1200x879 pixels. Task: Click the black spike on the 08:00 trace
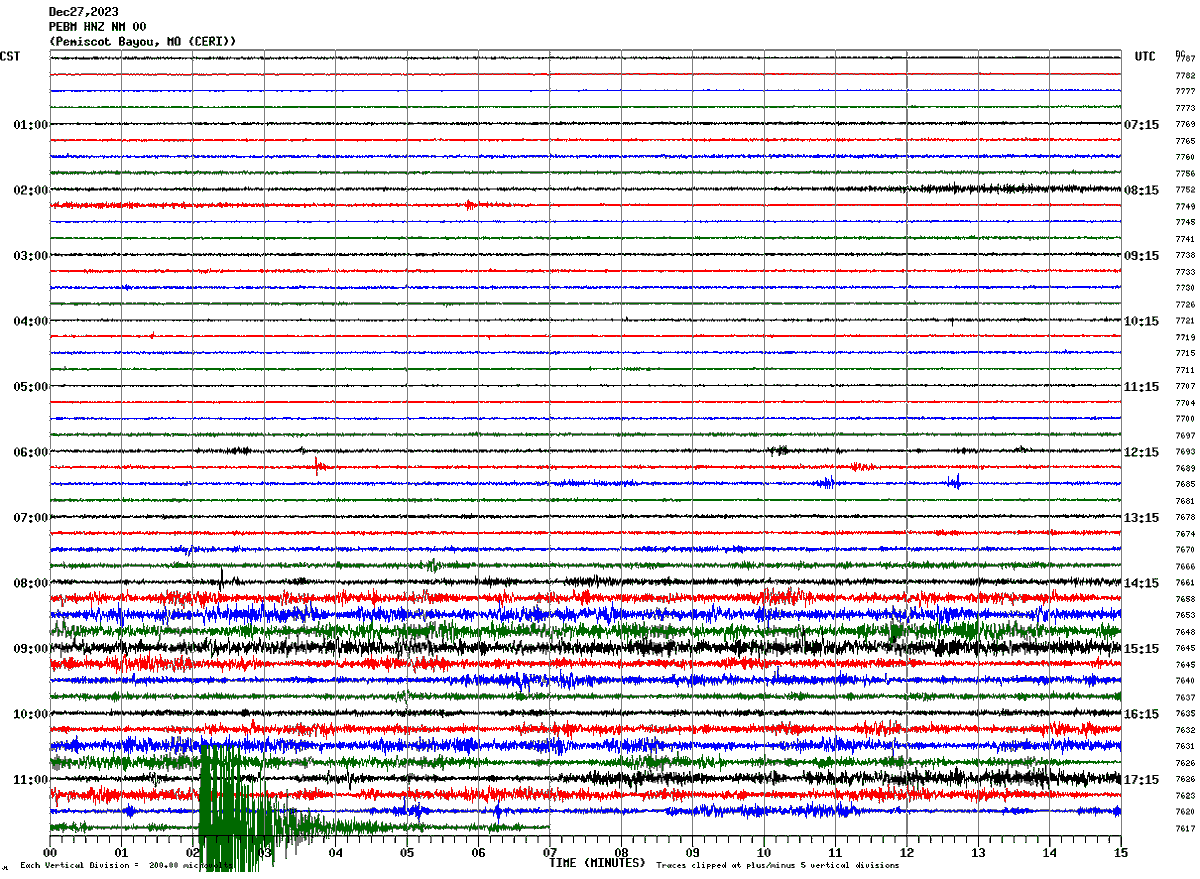tap(221, 579)
